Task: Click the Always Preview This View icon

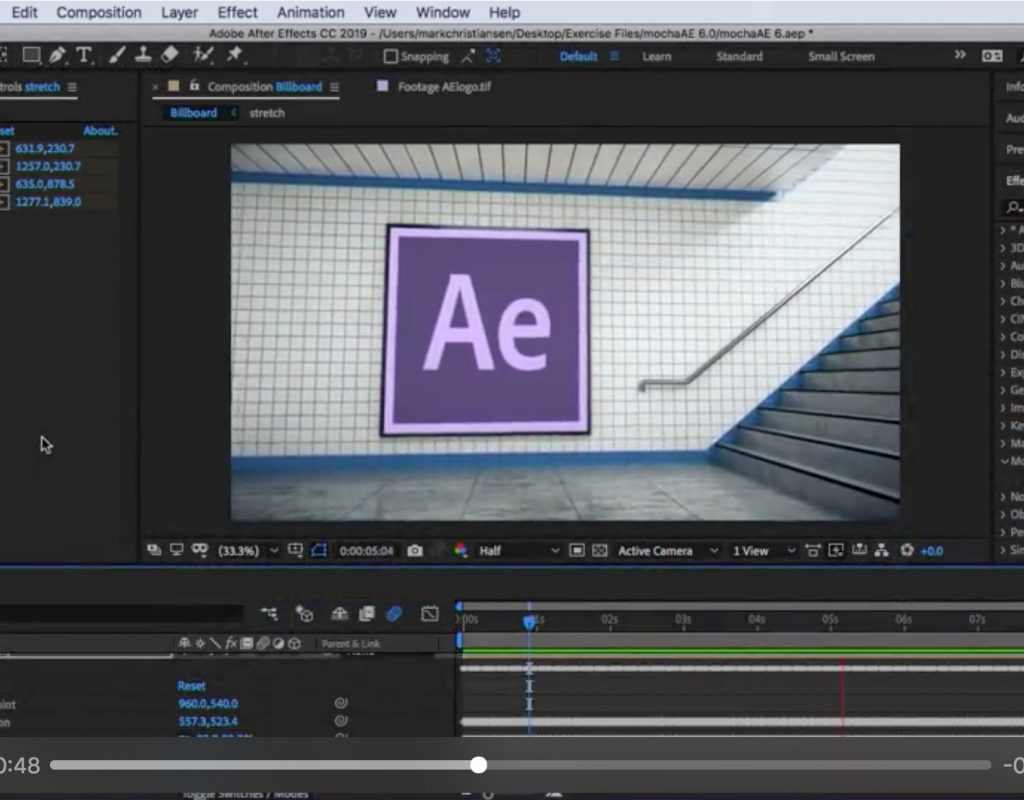Action: (153, 550)
